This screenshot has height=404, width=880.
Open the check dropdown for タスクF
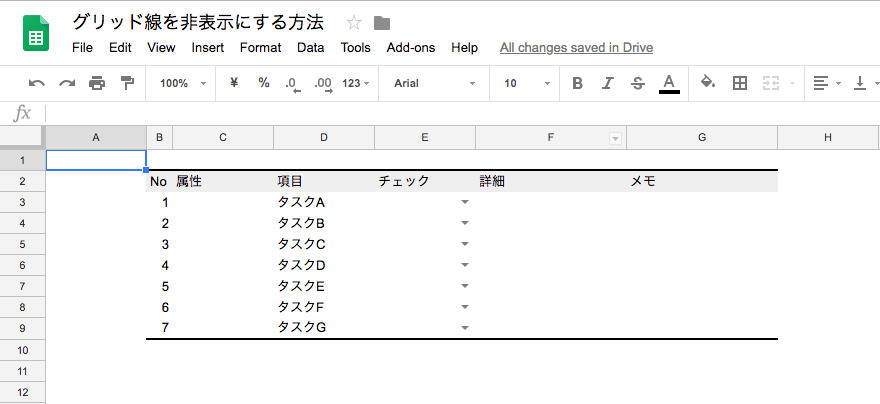click(x=465, y=307)
